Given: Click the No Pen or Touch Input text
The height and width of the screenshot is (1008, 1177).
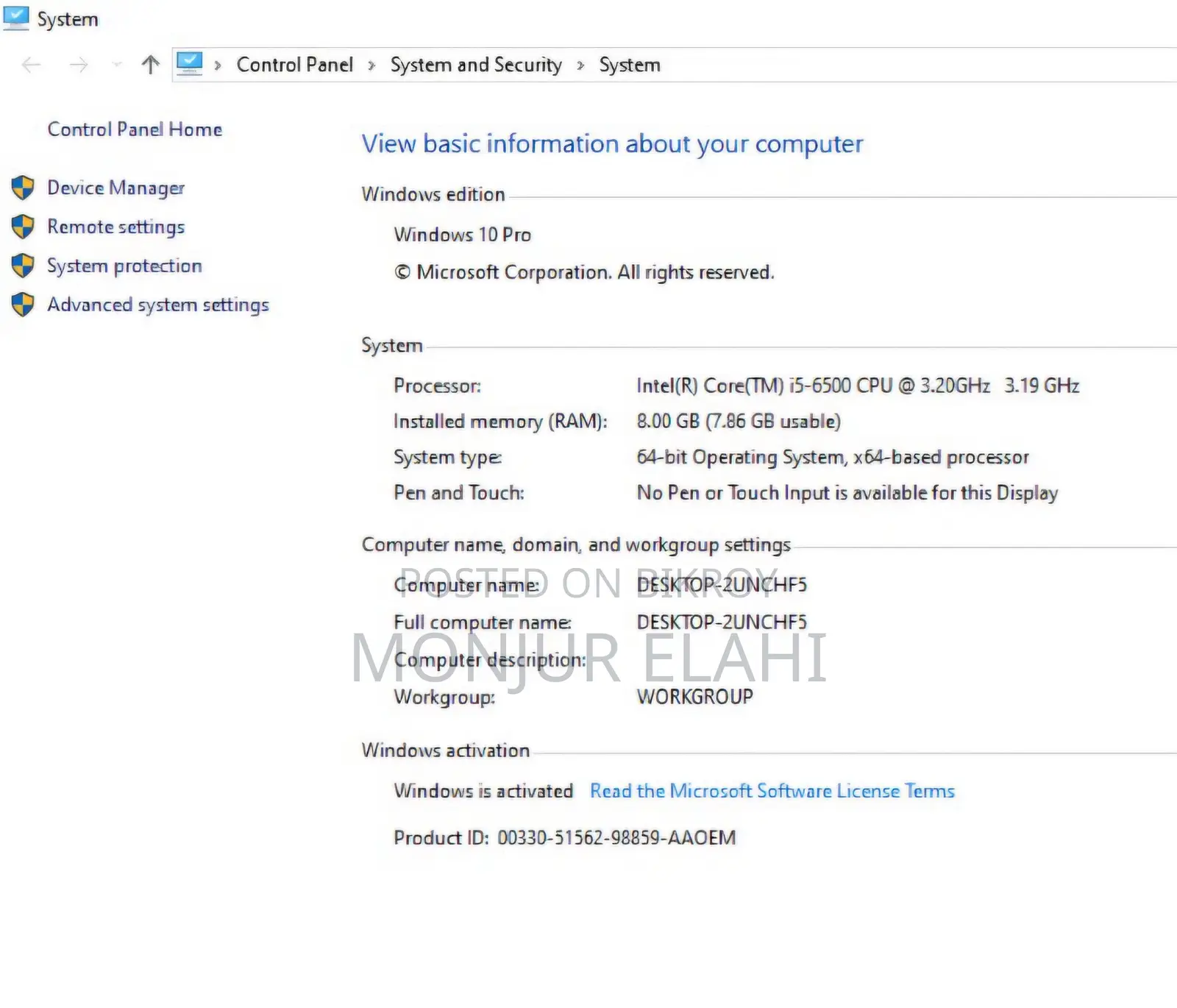Looking at the screenshot, I should (x=847, y=493).
